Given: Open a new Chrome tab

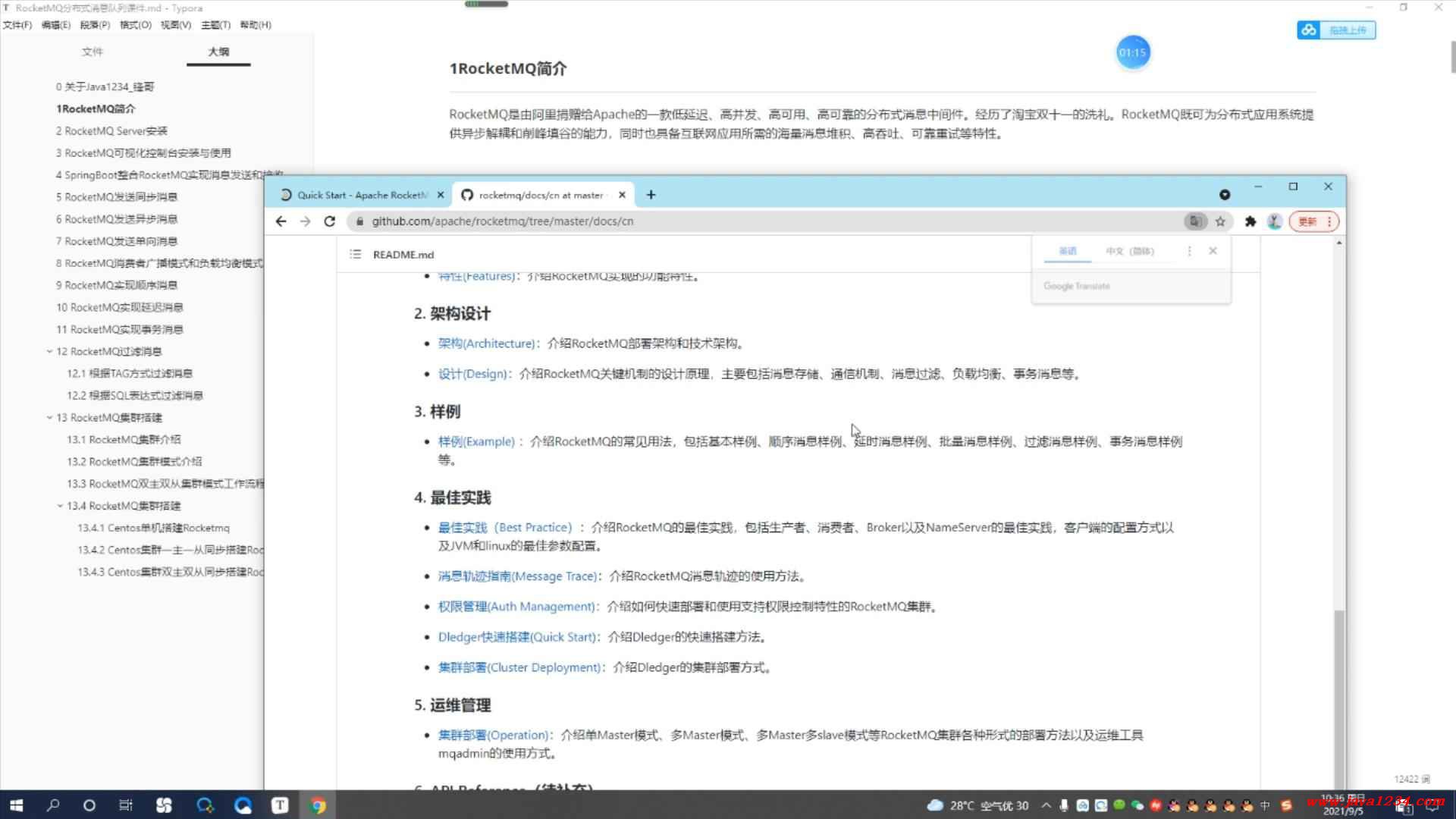Looking at the screenshot, I should (x=651, y=195).
